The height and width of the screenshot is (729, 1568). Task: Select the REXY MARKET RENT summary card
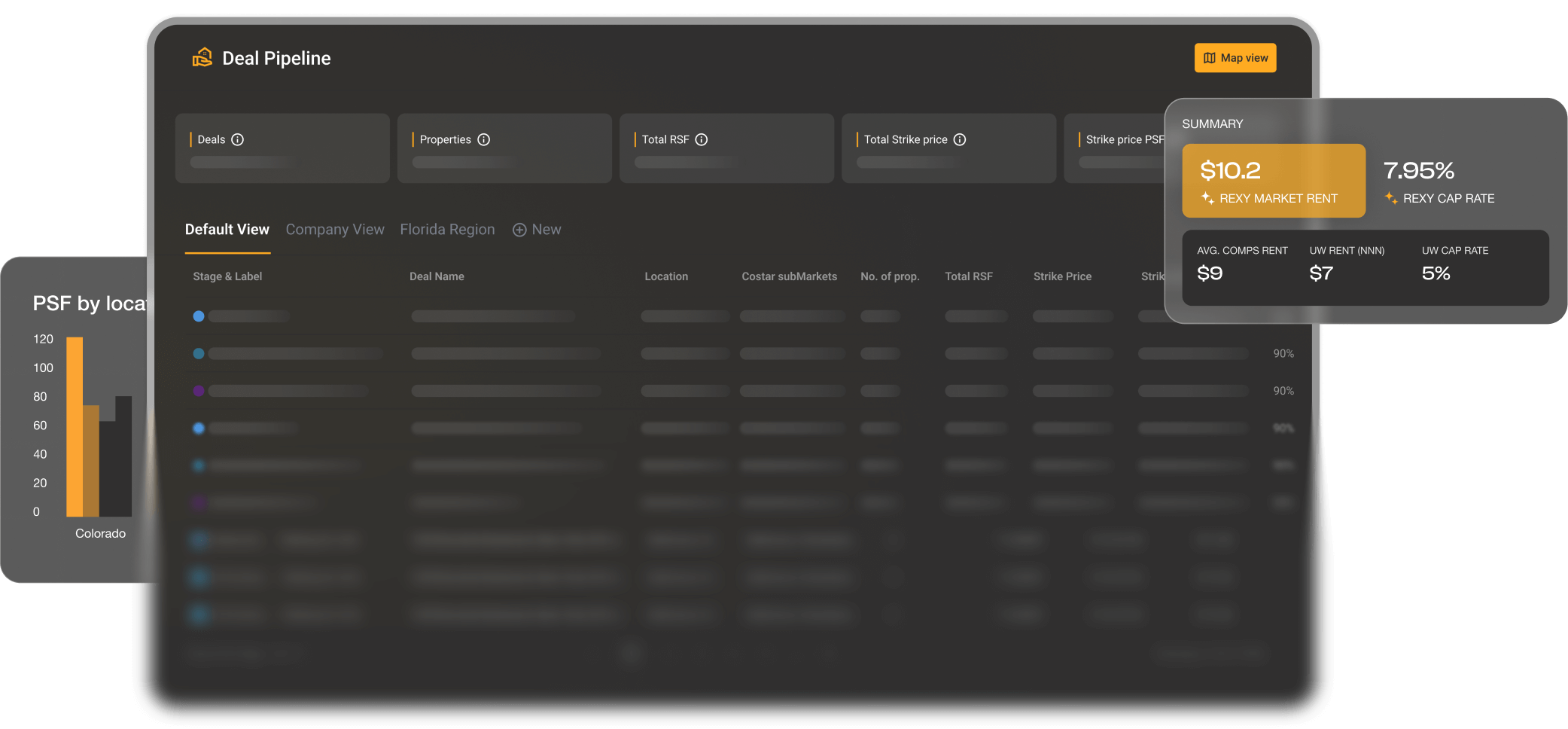(x=1274, y=181)
